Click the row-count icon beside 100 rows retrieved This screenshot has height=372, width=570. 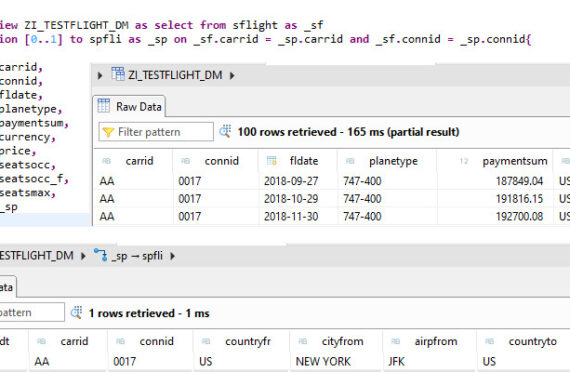pos(225,131)
